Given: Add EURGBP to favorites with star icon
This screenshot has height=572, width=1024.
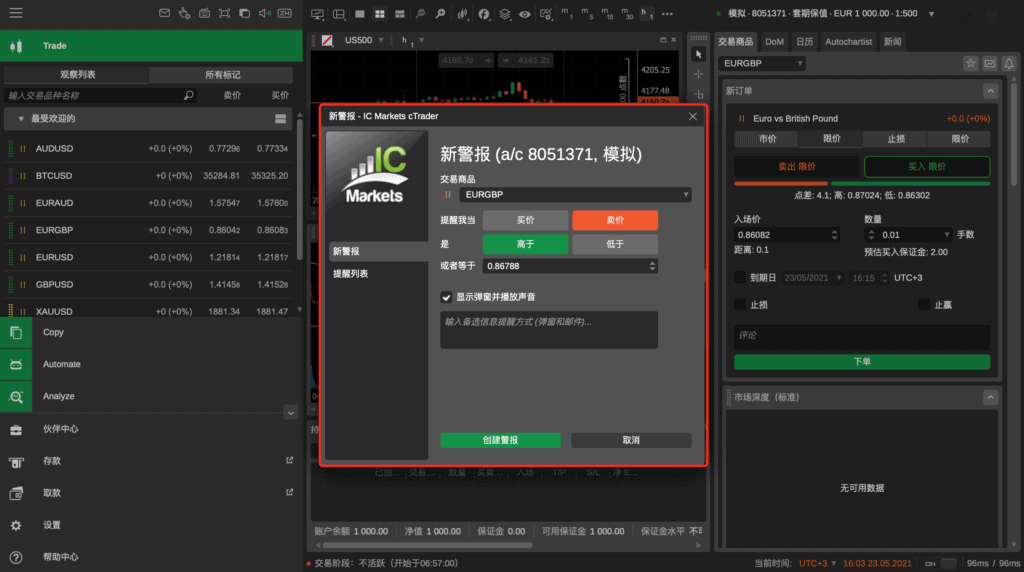Looking at the screenshot, I should (x=970, y=63).
